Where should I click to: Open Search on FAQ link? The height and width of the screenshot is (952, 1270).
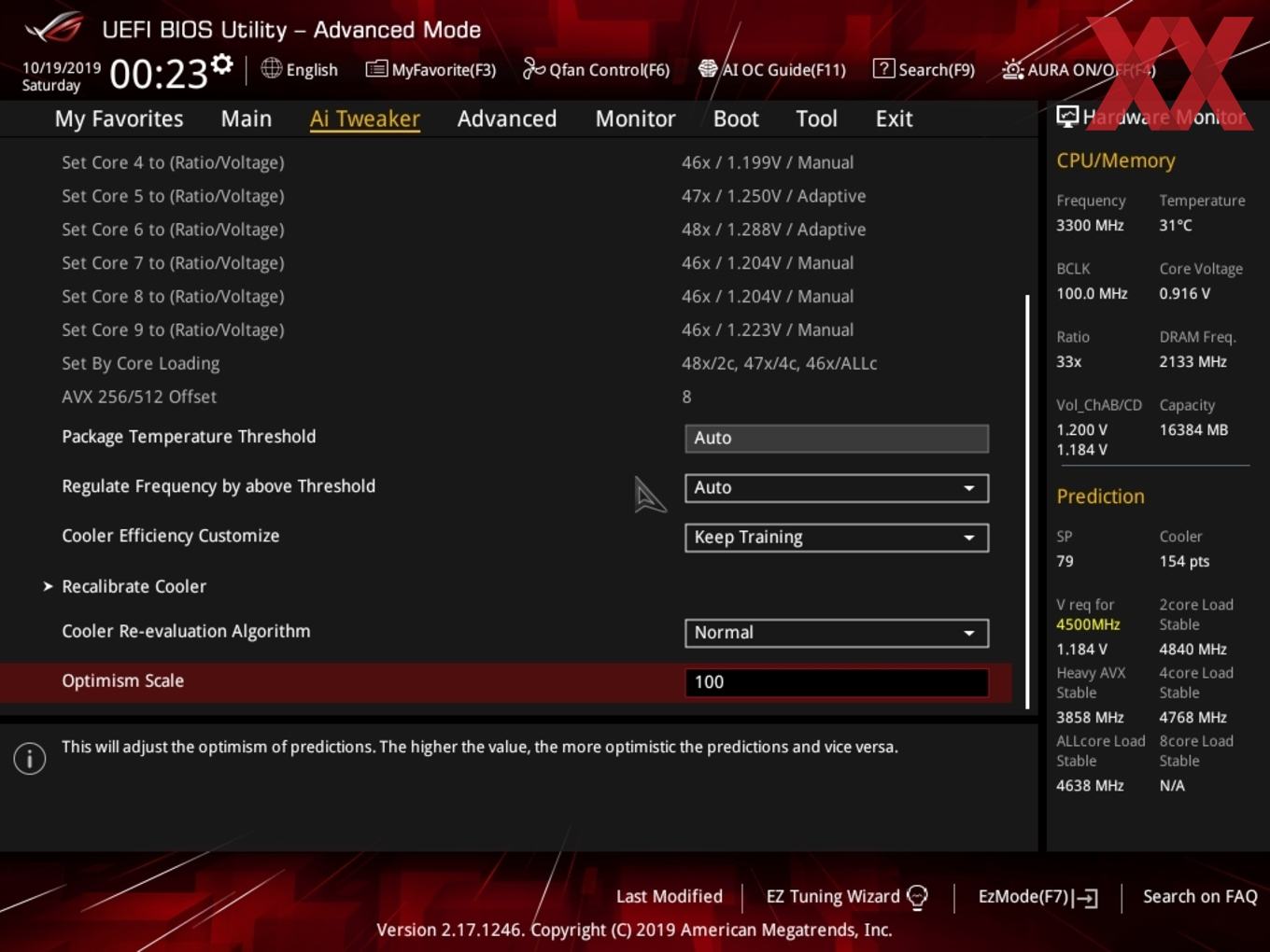tap(1200, 896)
